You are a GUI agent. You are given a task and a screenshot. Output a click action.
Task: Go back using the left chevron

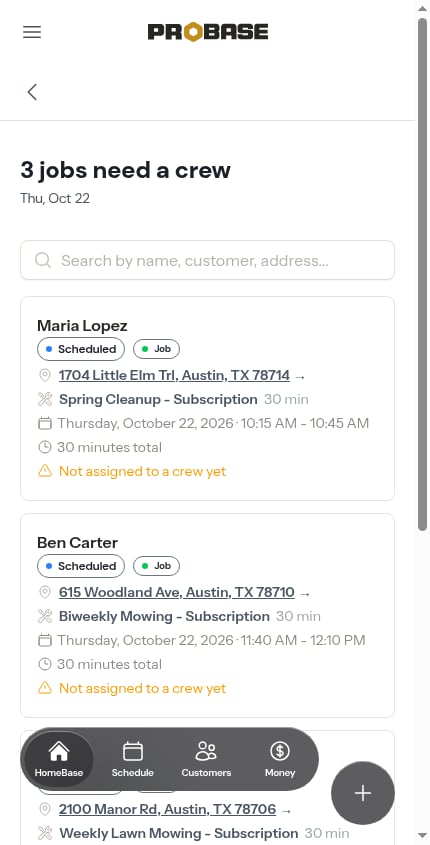point(32,92)
